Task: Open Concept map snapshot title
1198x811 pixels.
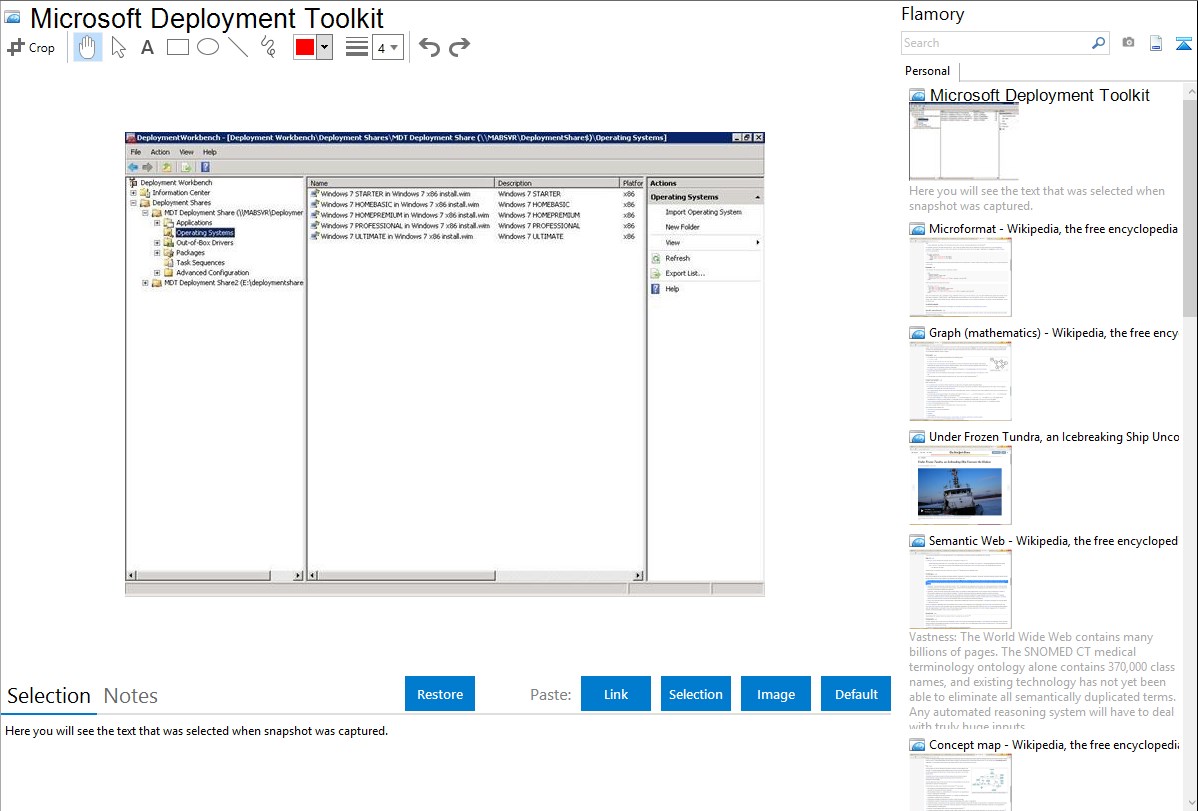Action: (x=1053, y=745)
